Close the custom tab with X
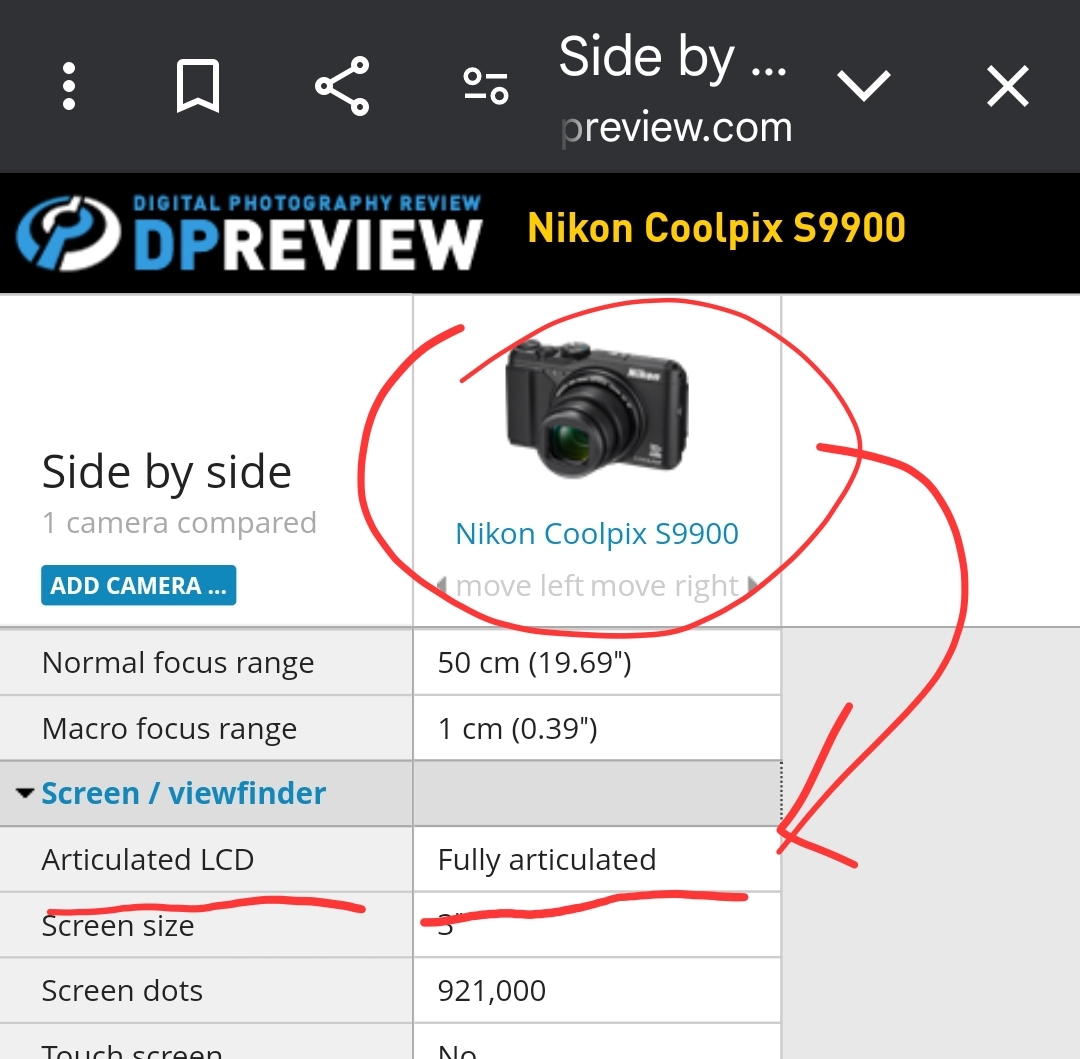The image size is (1080, 1059). coord(1008,86)
